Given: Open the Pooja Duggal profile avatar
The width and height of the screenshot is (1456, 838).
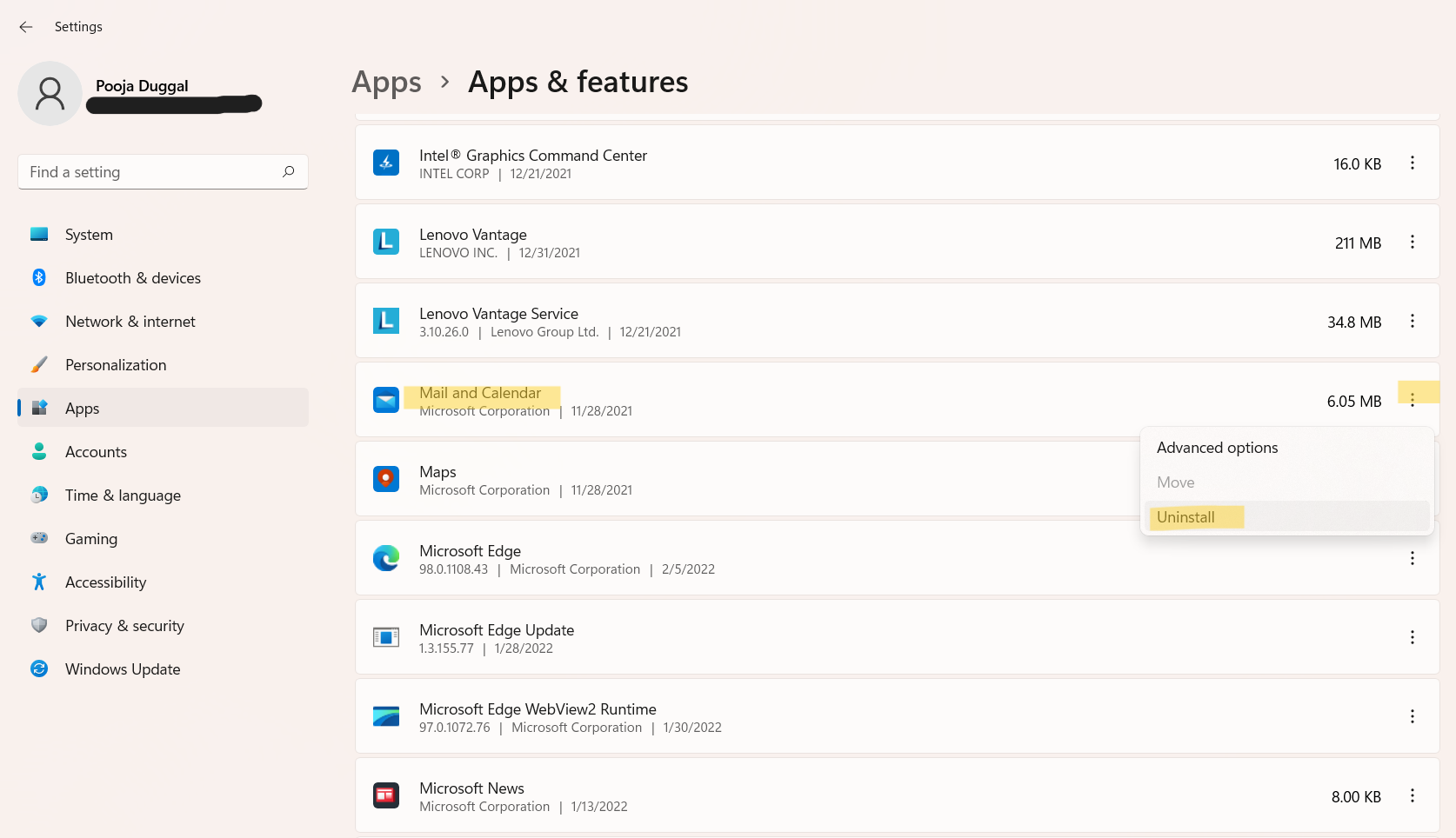Looking at the screenshot, I should [50, 93].
